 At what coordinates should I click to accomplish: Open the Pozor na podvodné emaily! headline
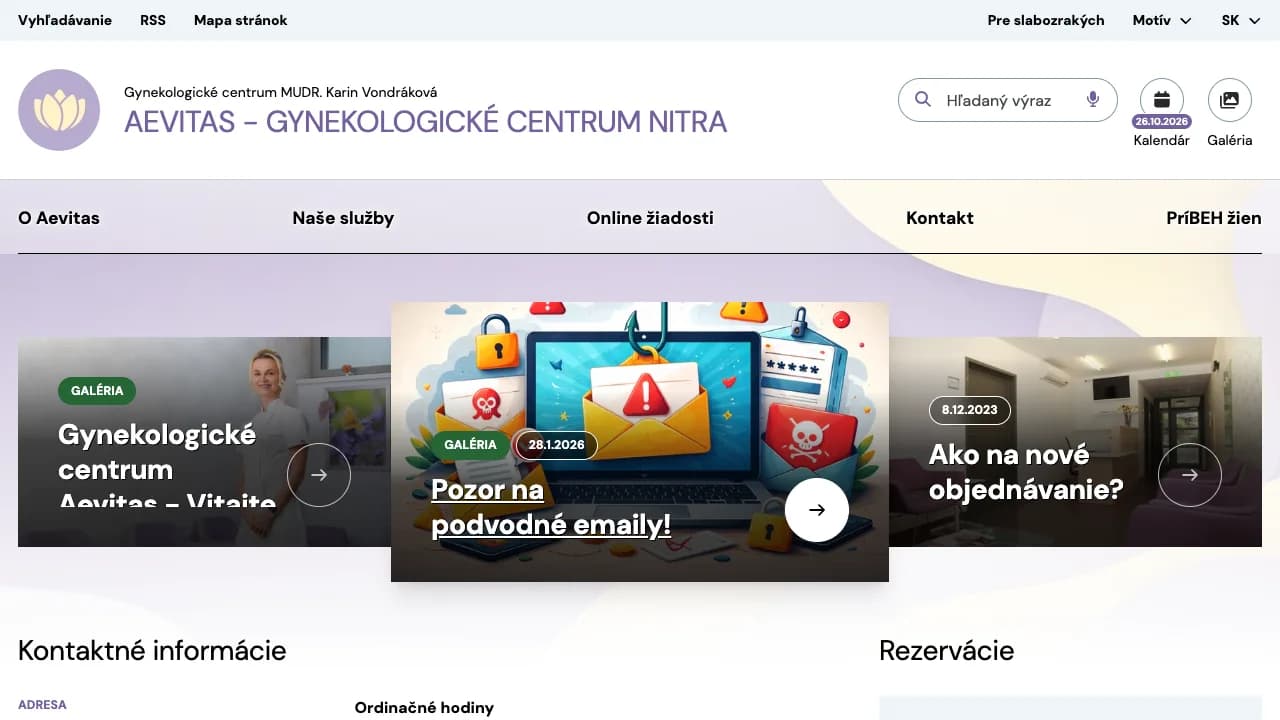(x=551, y=508)
